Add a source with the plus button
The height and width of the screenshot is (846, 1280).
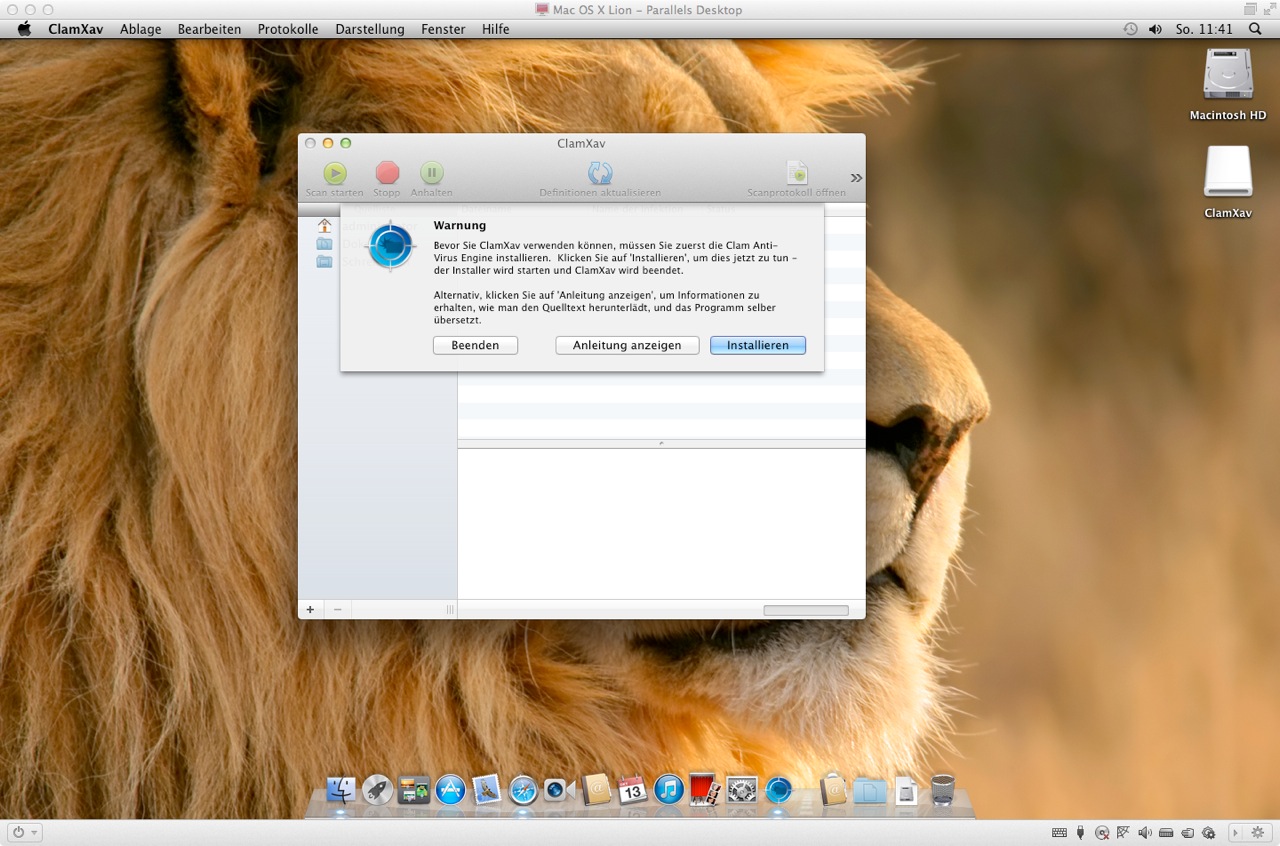[310, 609]
